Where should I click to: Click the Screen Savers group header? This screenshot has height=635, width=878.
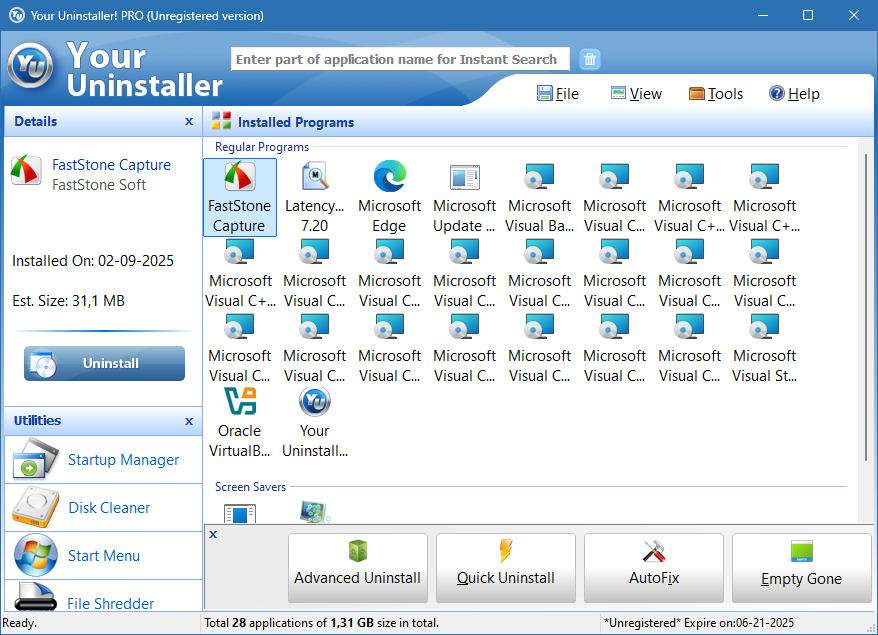click(250, 487)
